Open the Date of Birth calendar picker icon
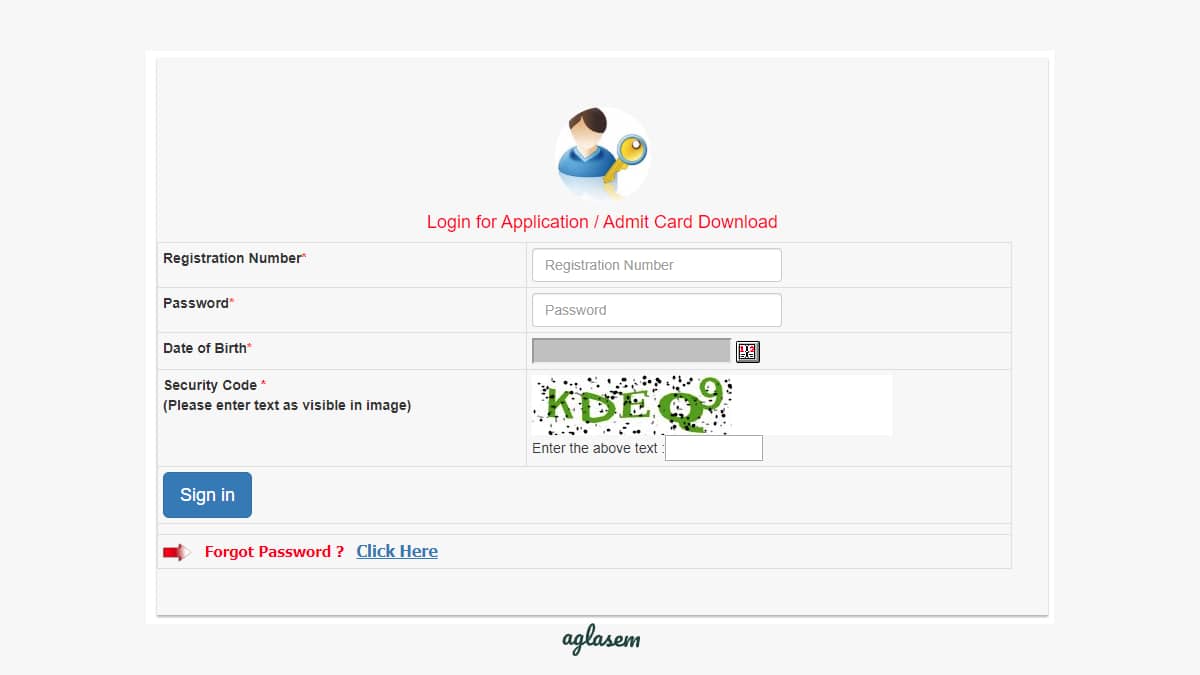This screenshot has width=1200, height=675. coord(748,351)
